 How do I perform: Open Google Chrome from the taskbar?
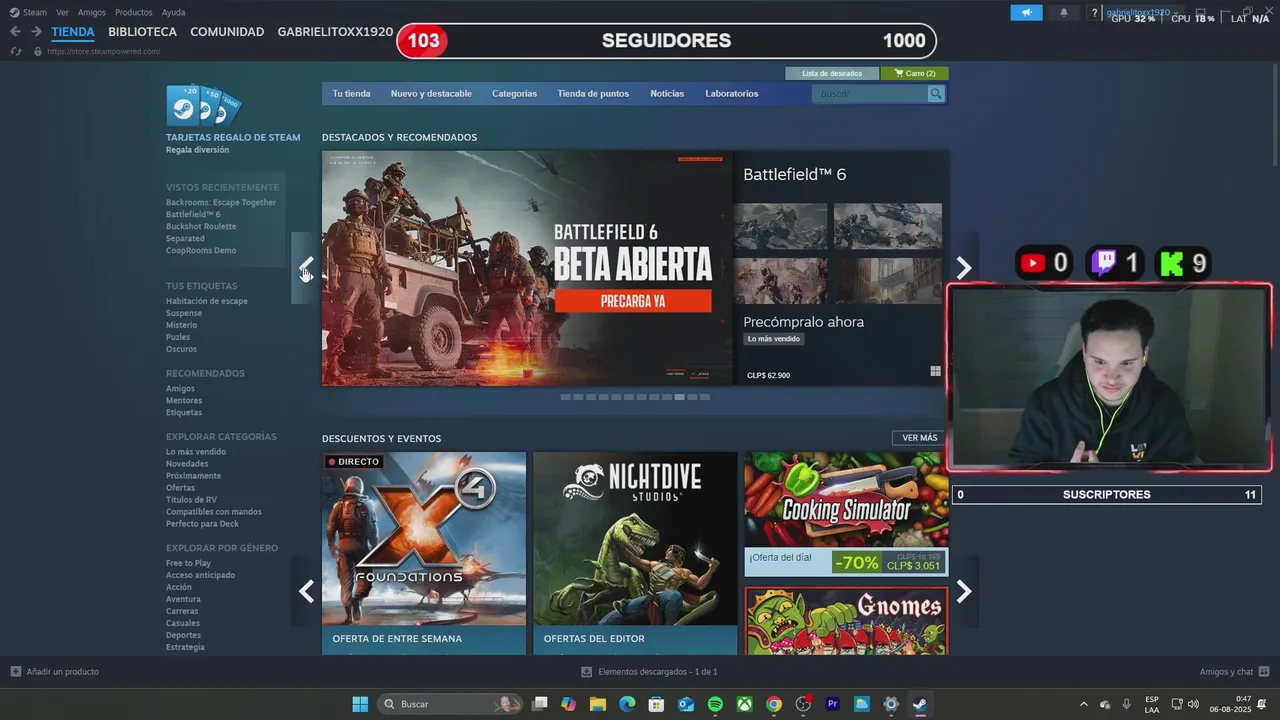tap(774, 704)
